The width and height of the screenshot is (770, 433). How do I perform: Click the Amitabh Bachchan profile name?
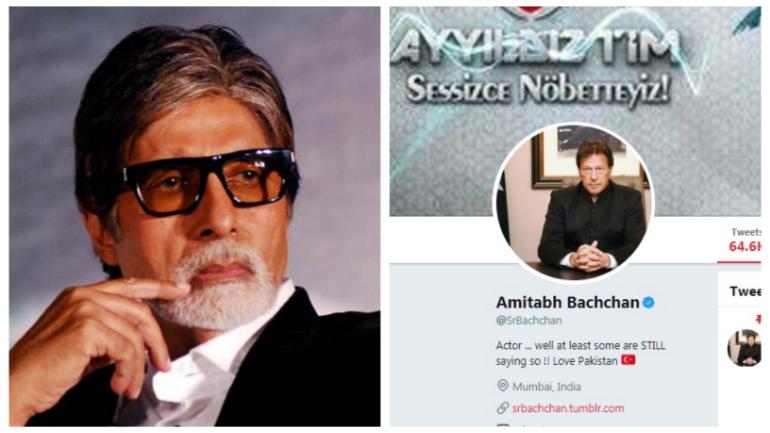pyautogui.click(x=568, y=302)
